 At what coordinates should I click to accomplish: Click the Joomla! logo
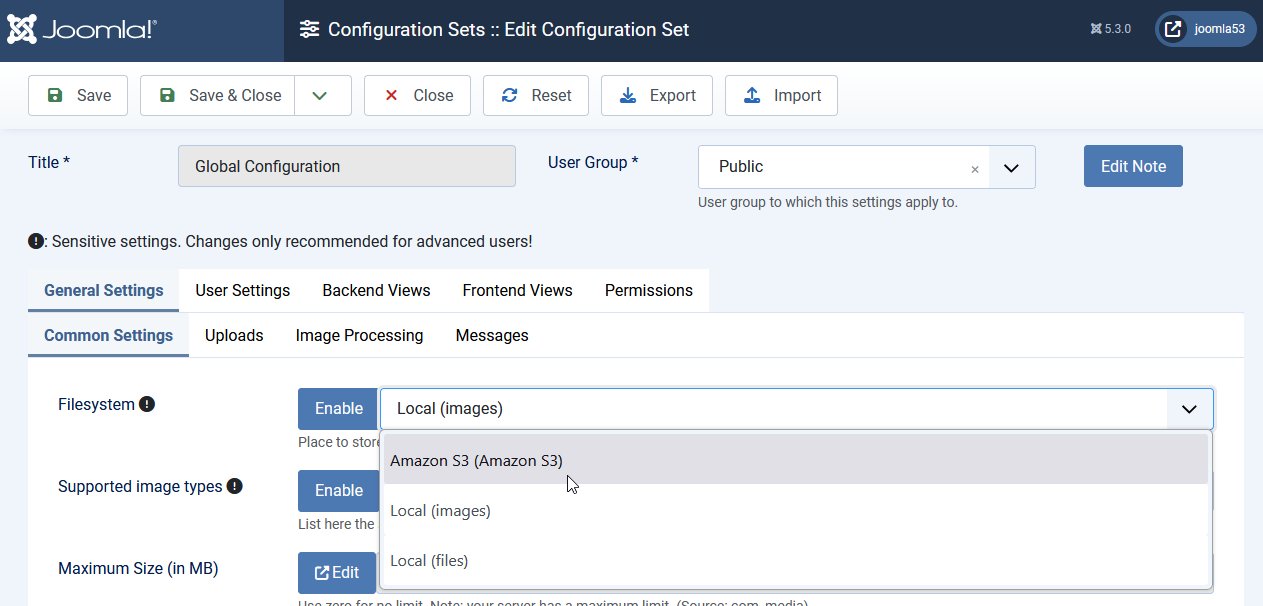point(81,30)
